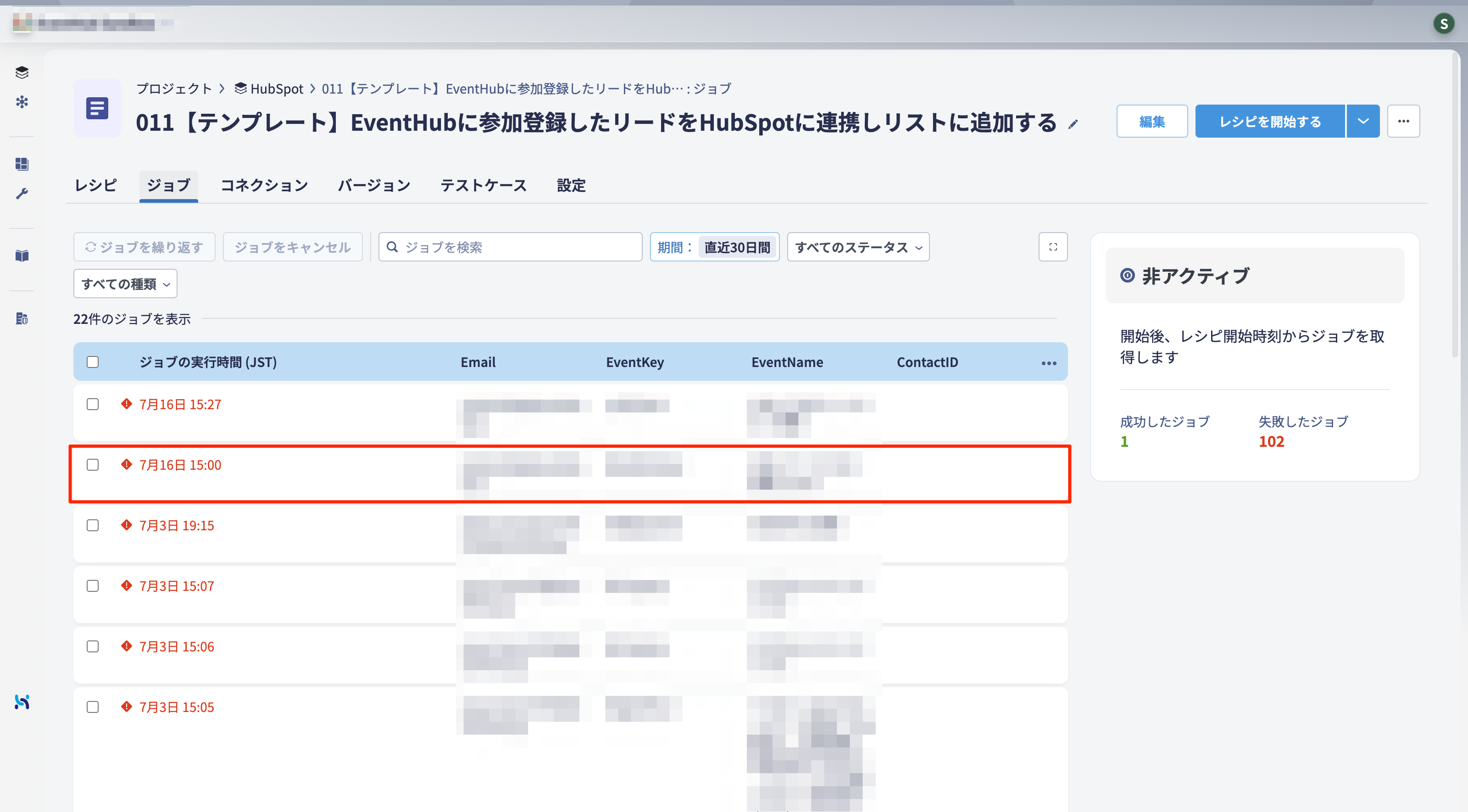Image resolution: width=1468 pixels, height=812 pixels.
Task: Click the inactive status icon next to 非アクティブ
Action: coord(1127,275)
